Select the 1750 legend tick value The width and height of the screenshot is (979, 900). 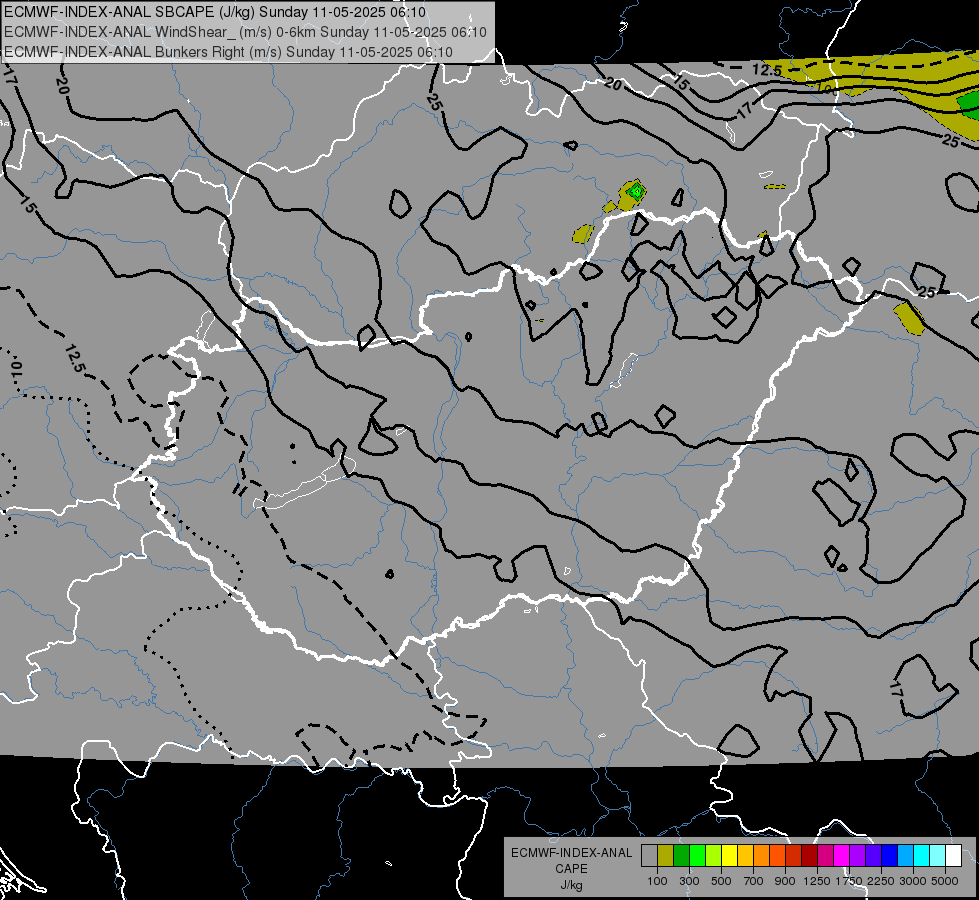(849, 881)
